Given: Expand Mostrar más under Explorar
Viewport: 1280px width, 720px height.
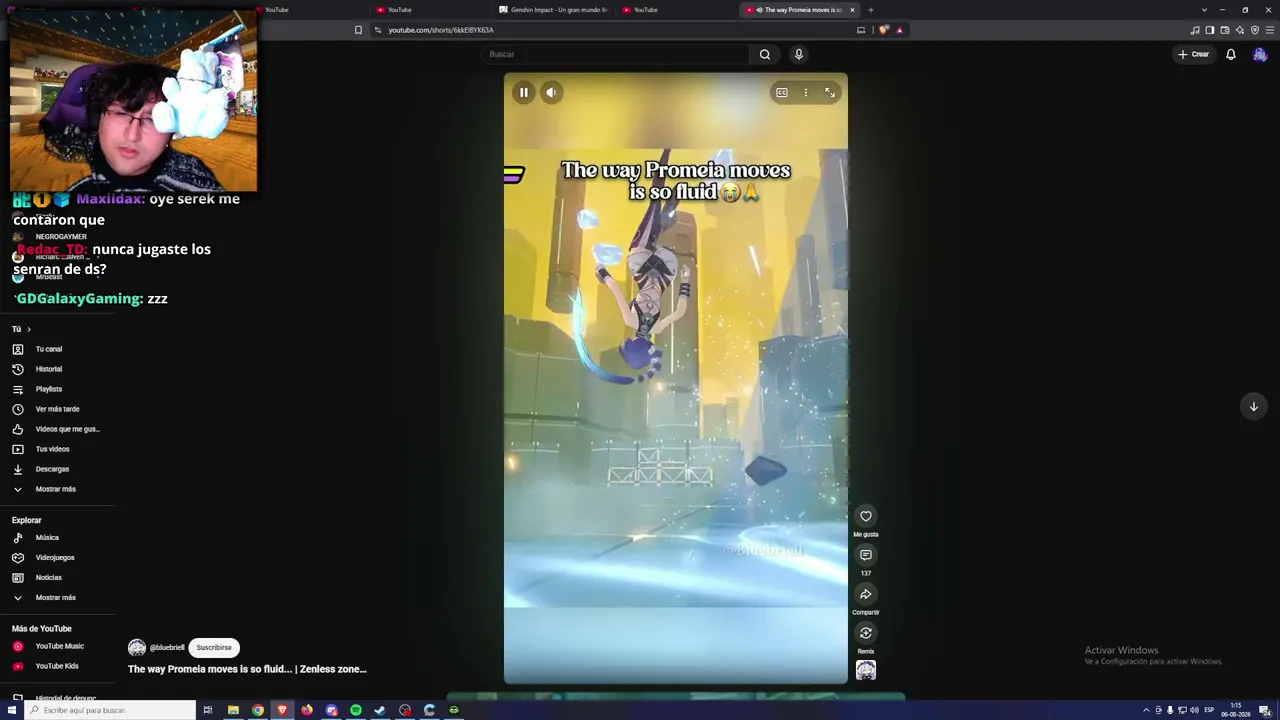Looking at the screenshot, I should click(x=56, y=598).
